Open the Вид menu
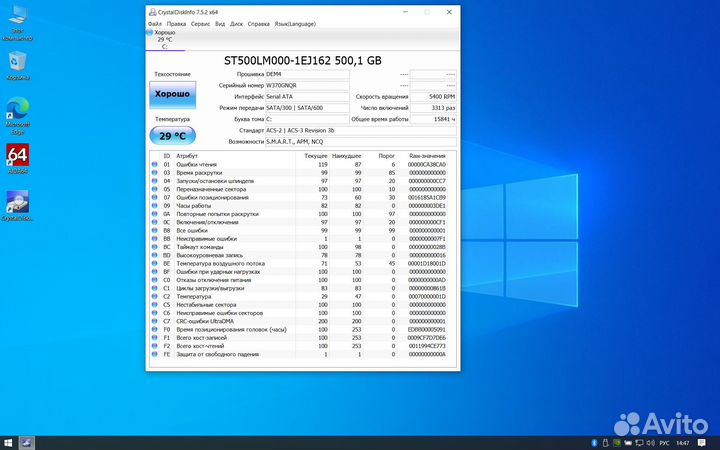The width and height of the screenshot is (720, 450). pyautogui.click(x=220, y=24)
